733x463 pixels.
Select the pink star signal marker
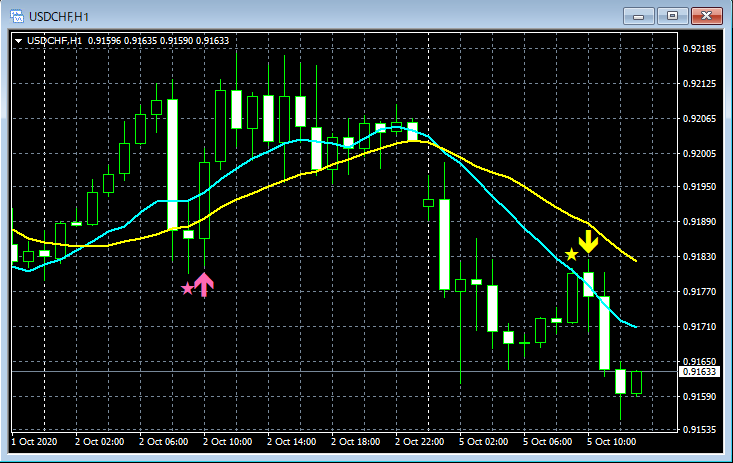[187, 288]
